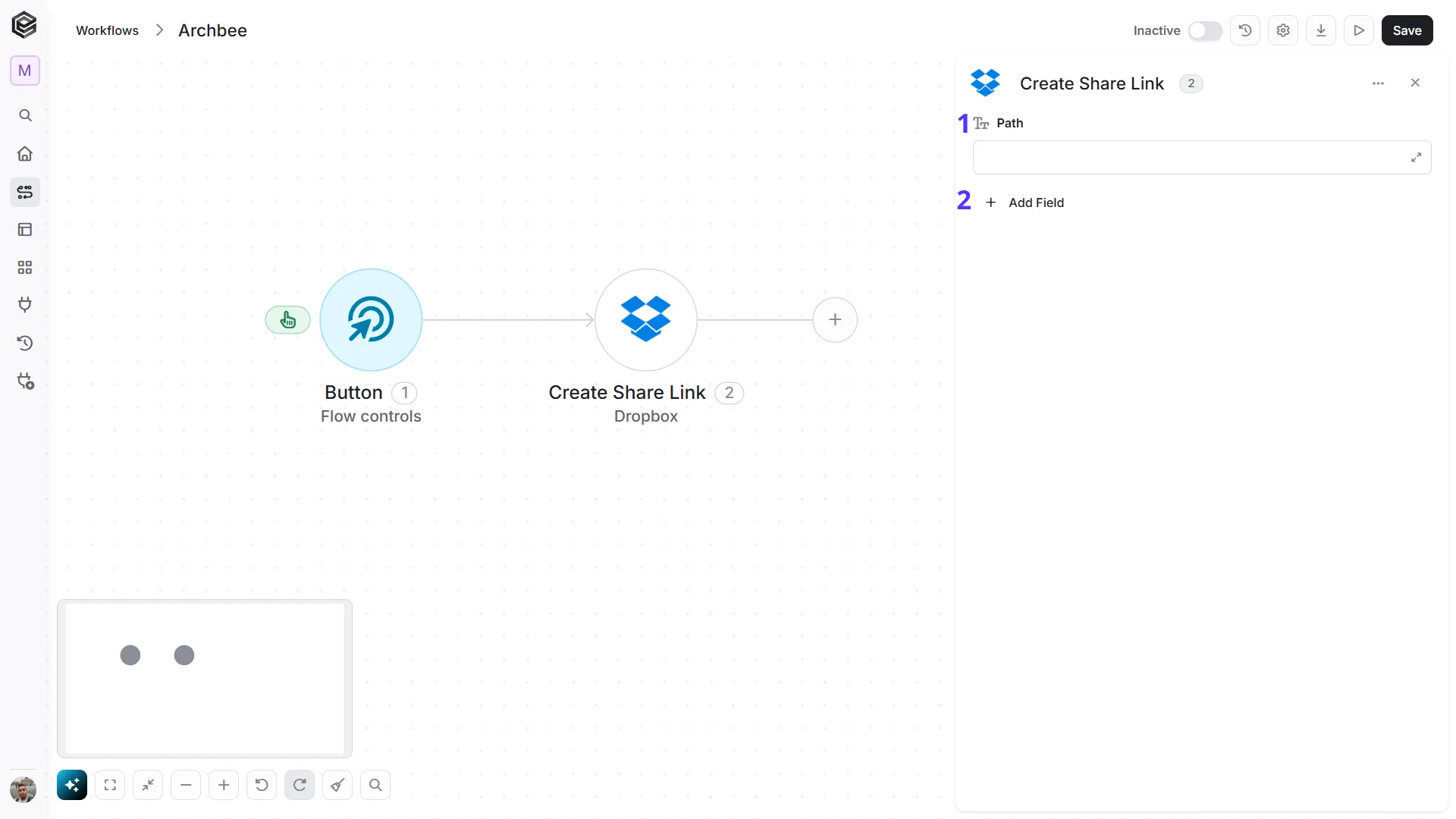
Task: Toggle the workflow Inactive switch
Action: pyautogui.click(x=1204, y=30)
